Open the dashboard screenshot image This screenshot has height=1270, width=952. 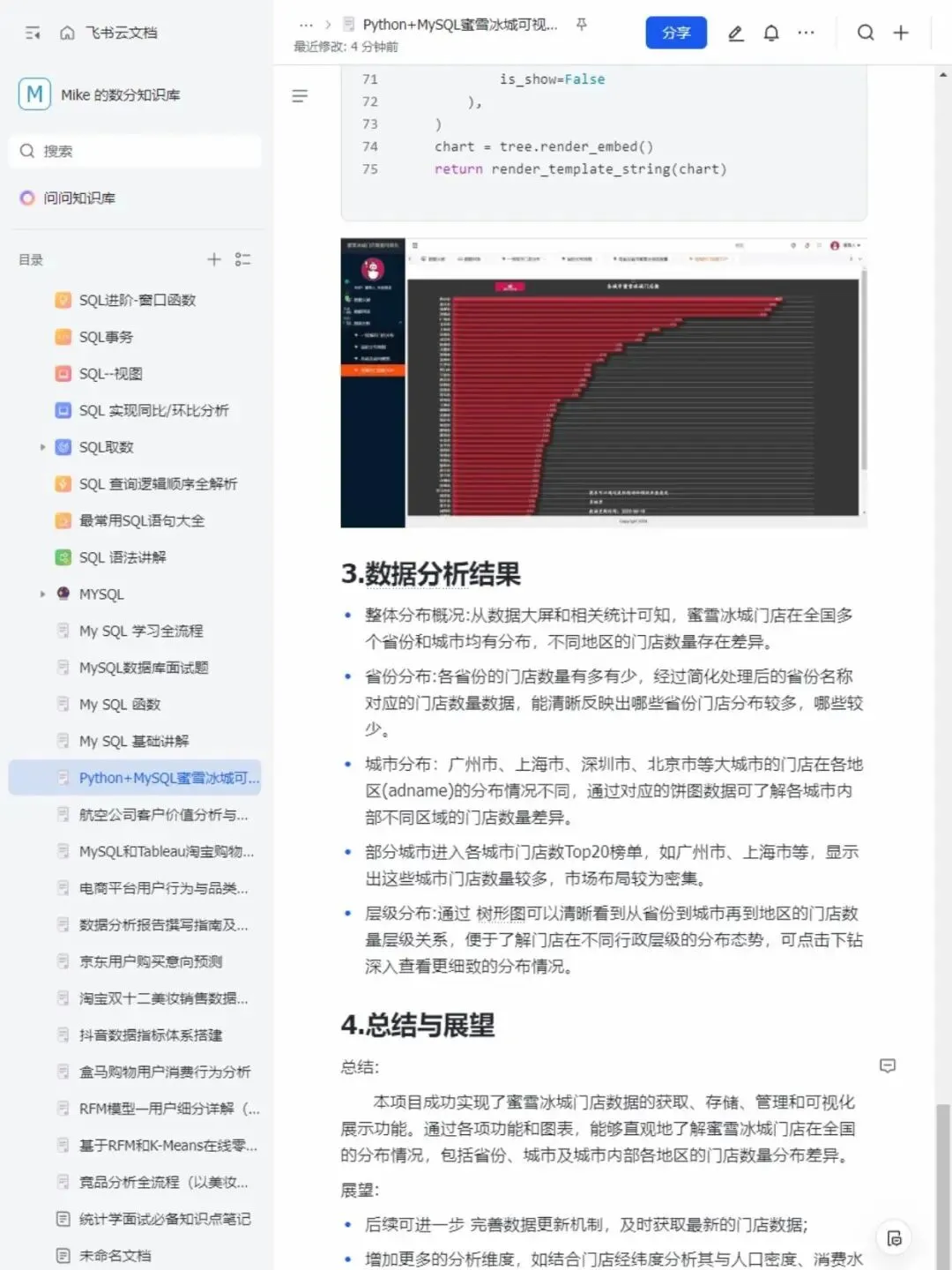coord(604,383)
